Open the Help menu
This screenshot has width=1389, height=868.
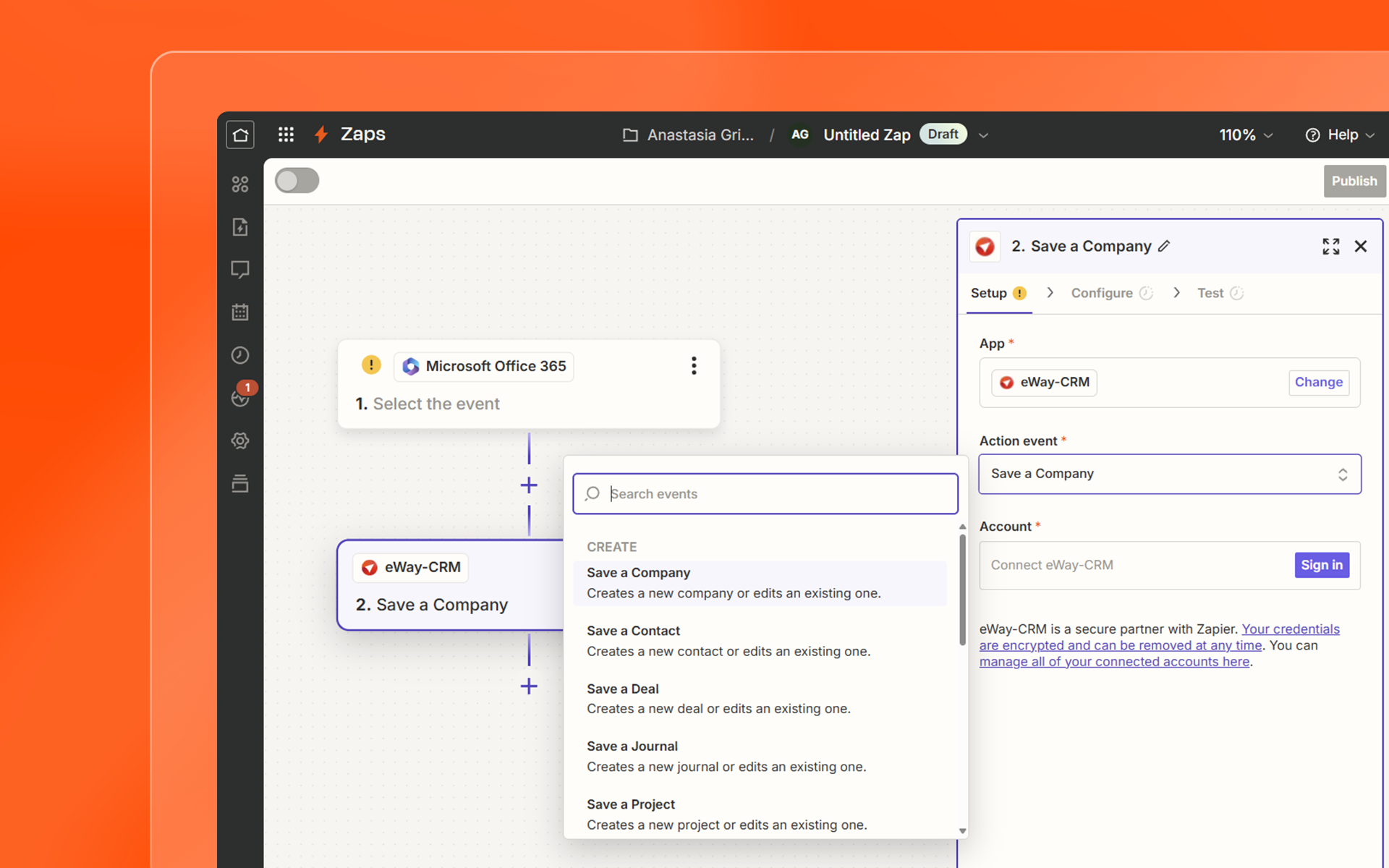tap(1340, 135)
